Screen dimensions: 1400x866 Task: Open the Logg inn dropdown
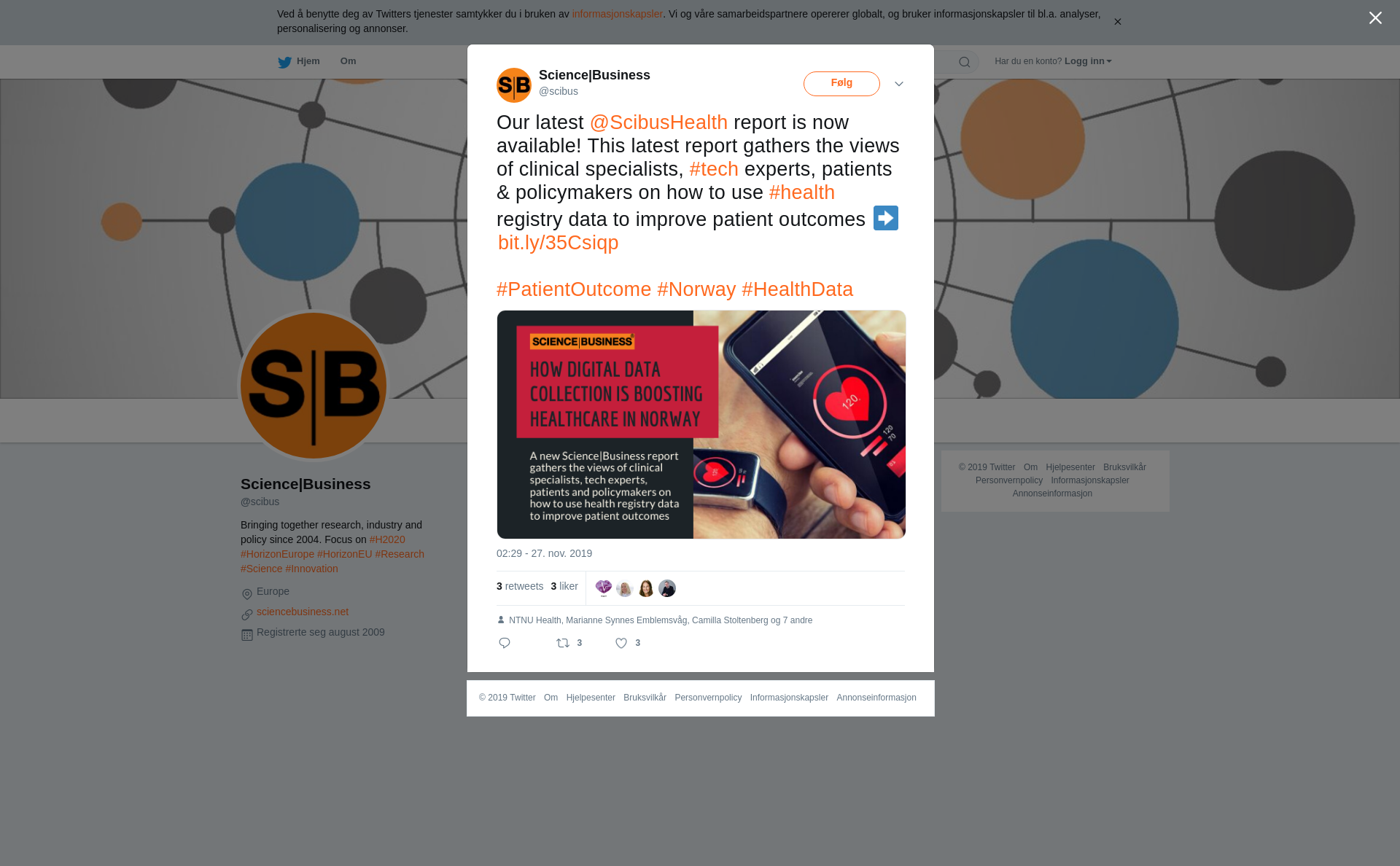point(1088,61)
